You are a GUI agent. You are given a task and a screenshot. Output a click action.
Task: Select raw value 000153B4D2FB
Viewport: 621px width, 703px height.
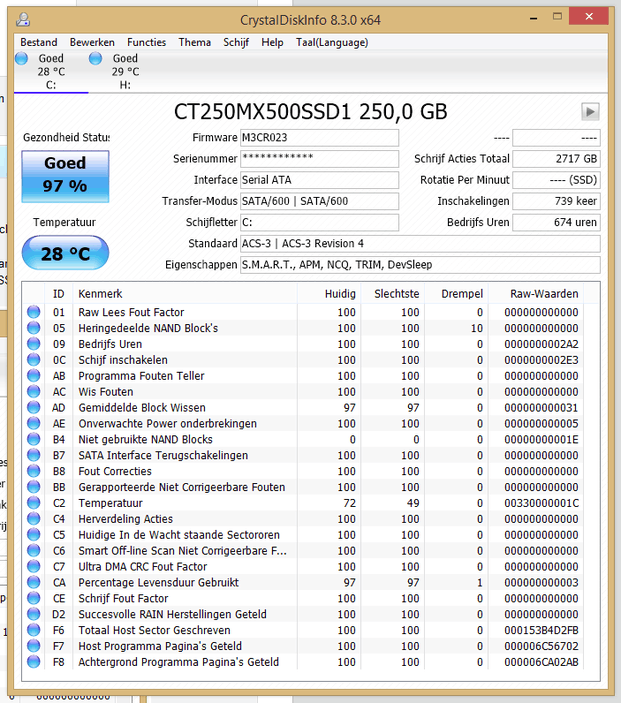click(541, 630)
